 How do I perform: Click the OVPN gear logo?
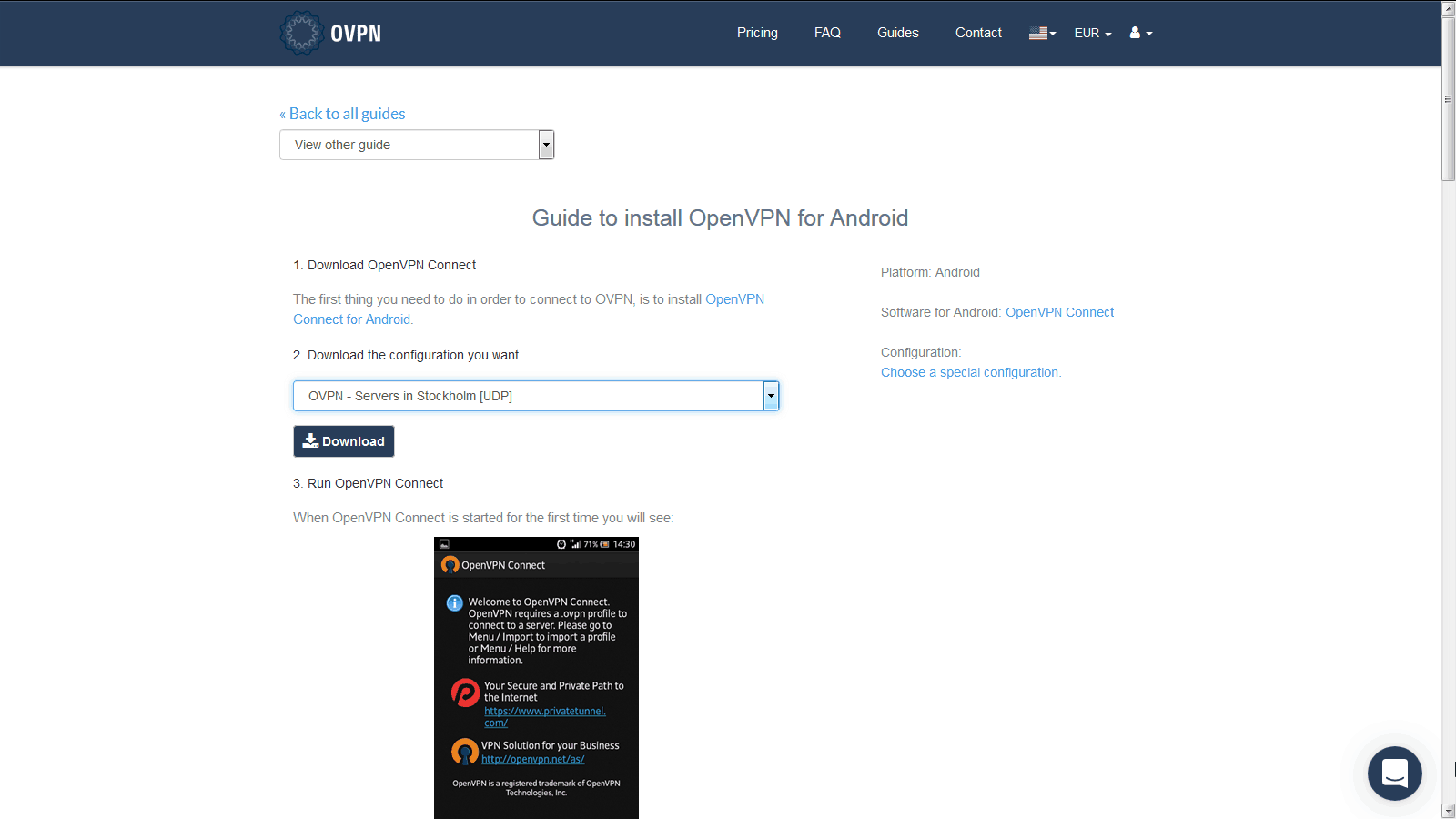tap(301, 33)
